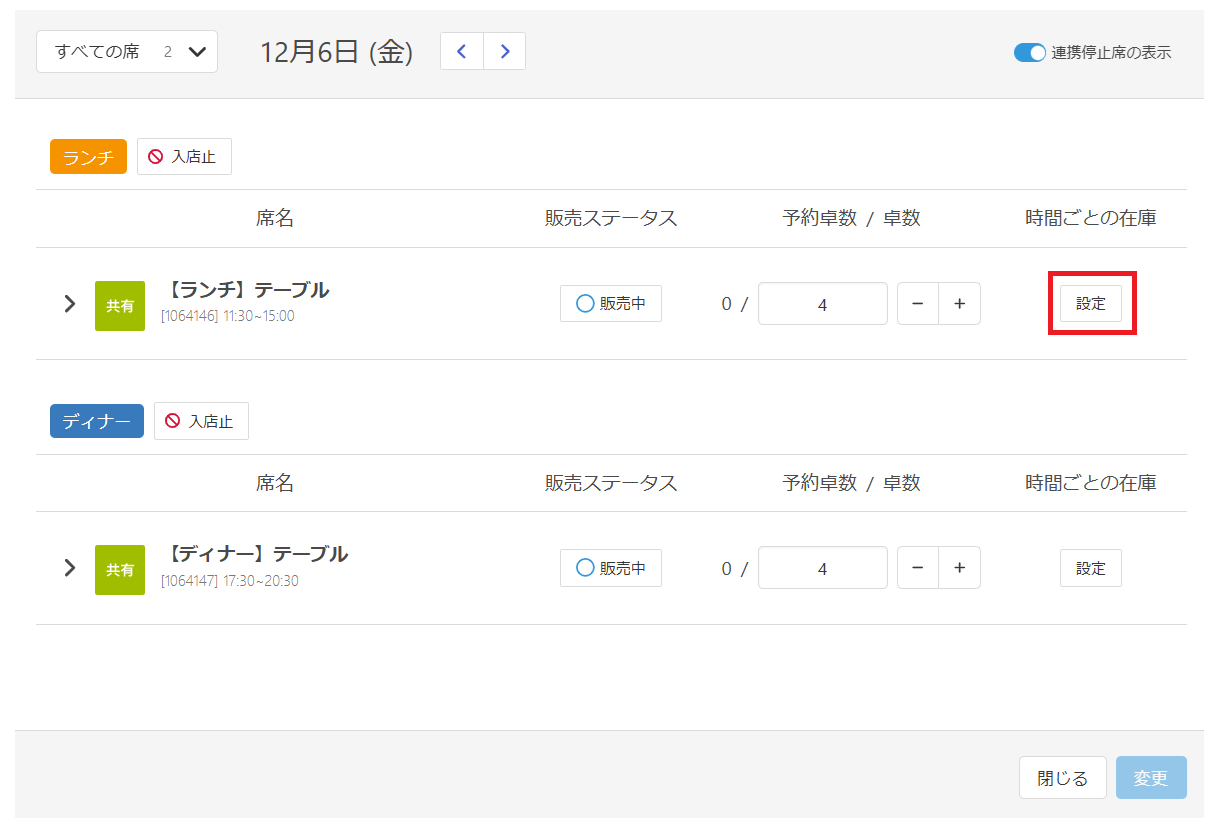Click the 変更 confirmation button

click(1151, 777)
